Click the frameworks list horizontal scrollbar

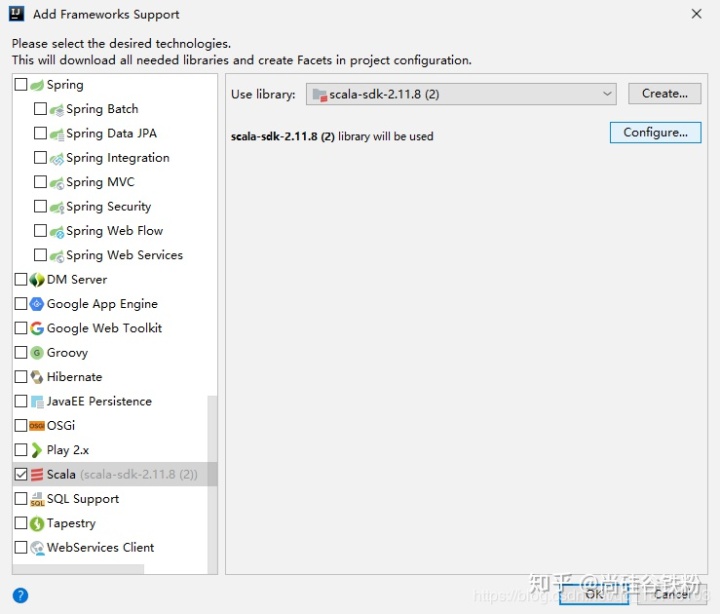pos(78,569)
